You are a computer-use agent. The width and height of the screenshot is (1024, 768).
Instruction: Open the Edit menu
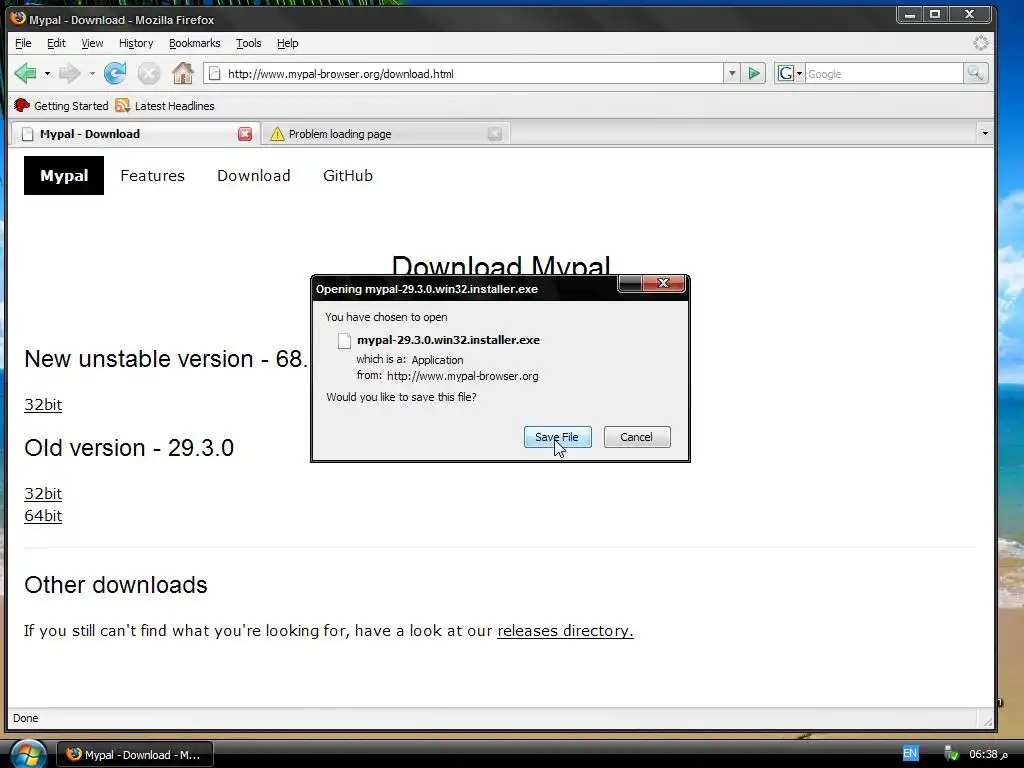[x=56, y=43]
